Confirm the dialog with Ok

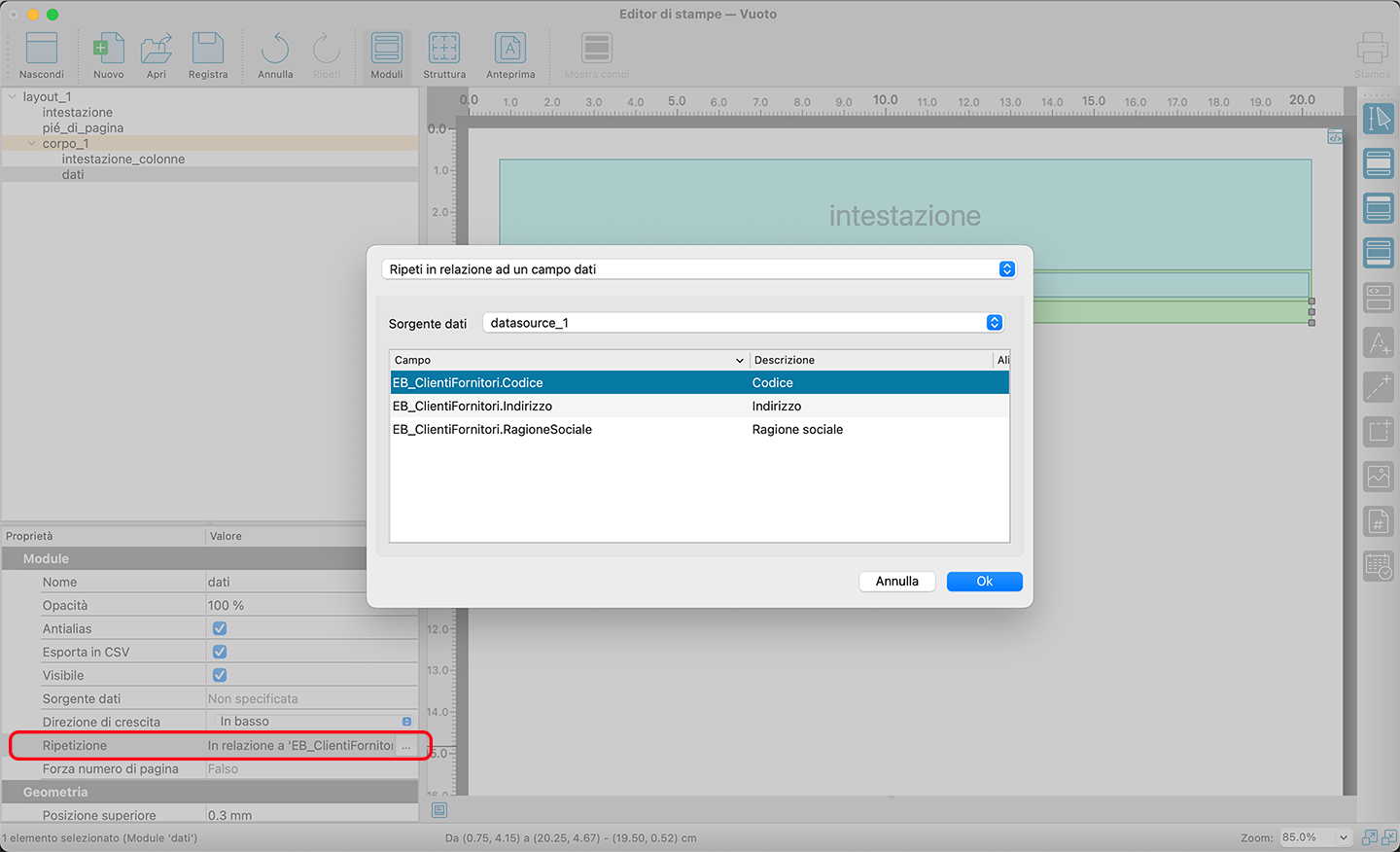coord(984,582)
